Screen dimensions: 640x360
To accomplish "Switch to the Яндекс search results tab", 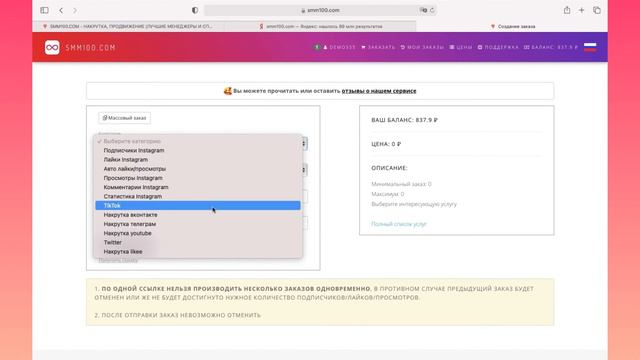I will pyautogui.click(x=320, y=26).
